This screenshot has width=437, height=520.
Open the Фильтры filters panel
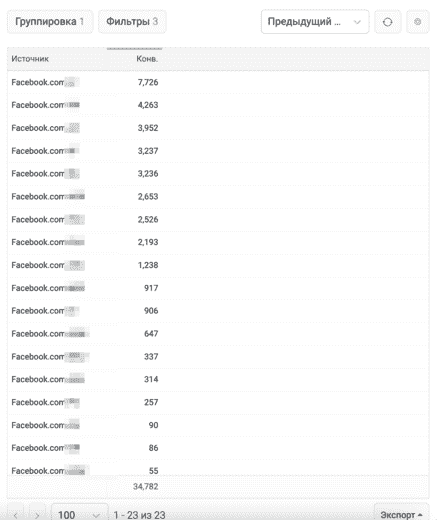click(132, 22)
